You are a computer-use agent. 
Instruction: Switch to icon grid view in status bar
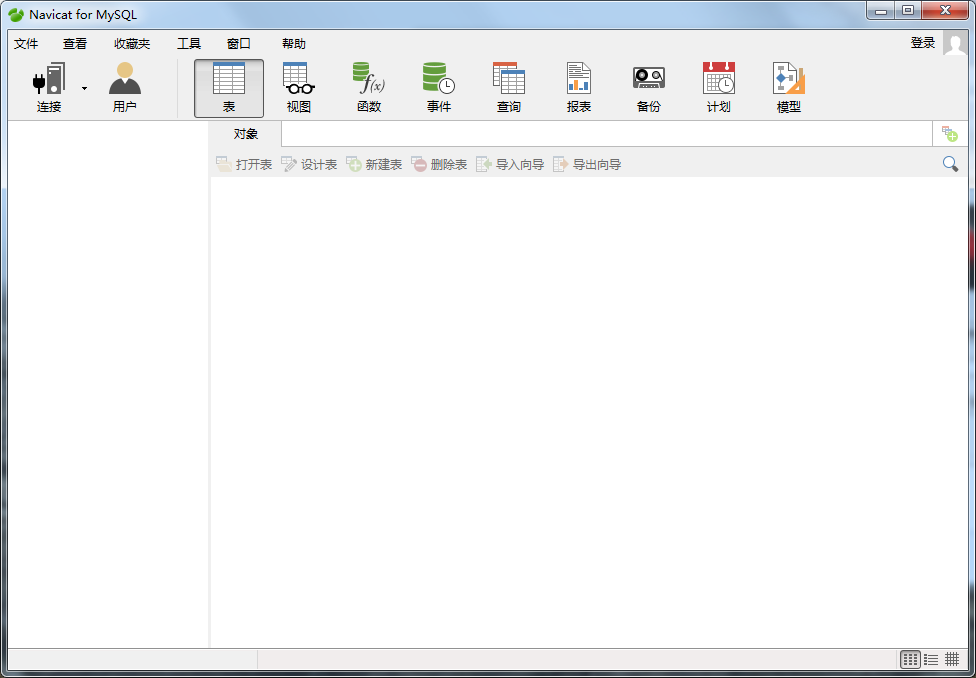tap(911, 659)
